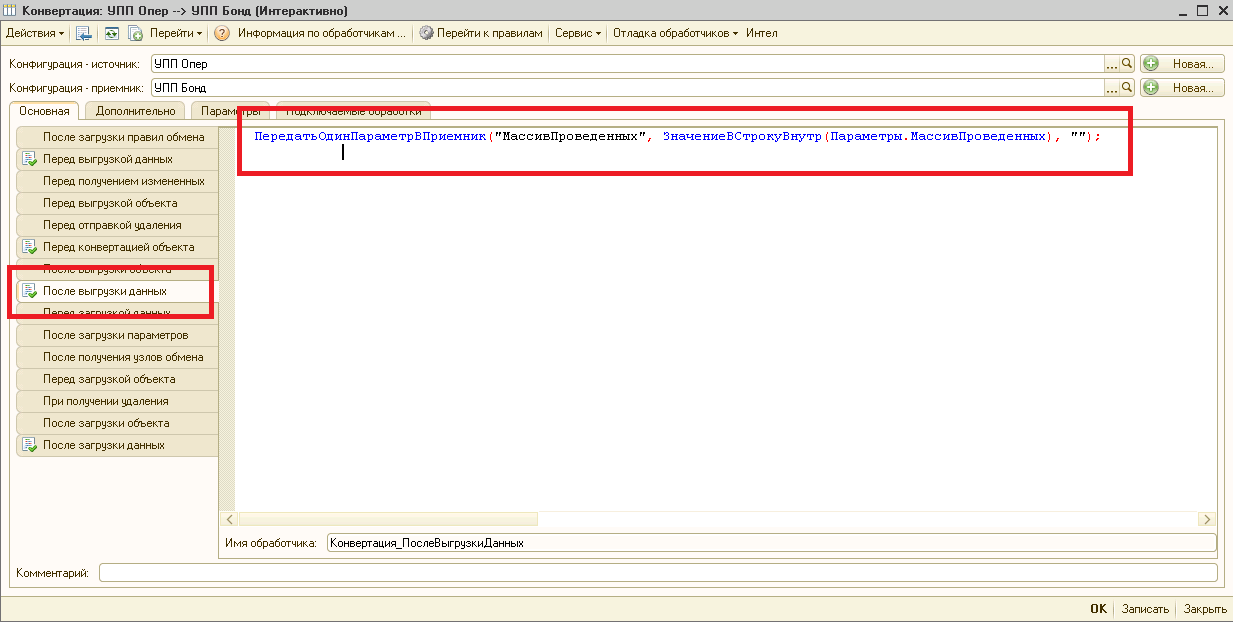
Task: Open the Сервис dropdown menu
Action: click(x=578, y=33)
